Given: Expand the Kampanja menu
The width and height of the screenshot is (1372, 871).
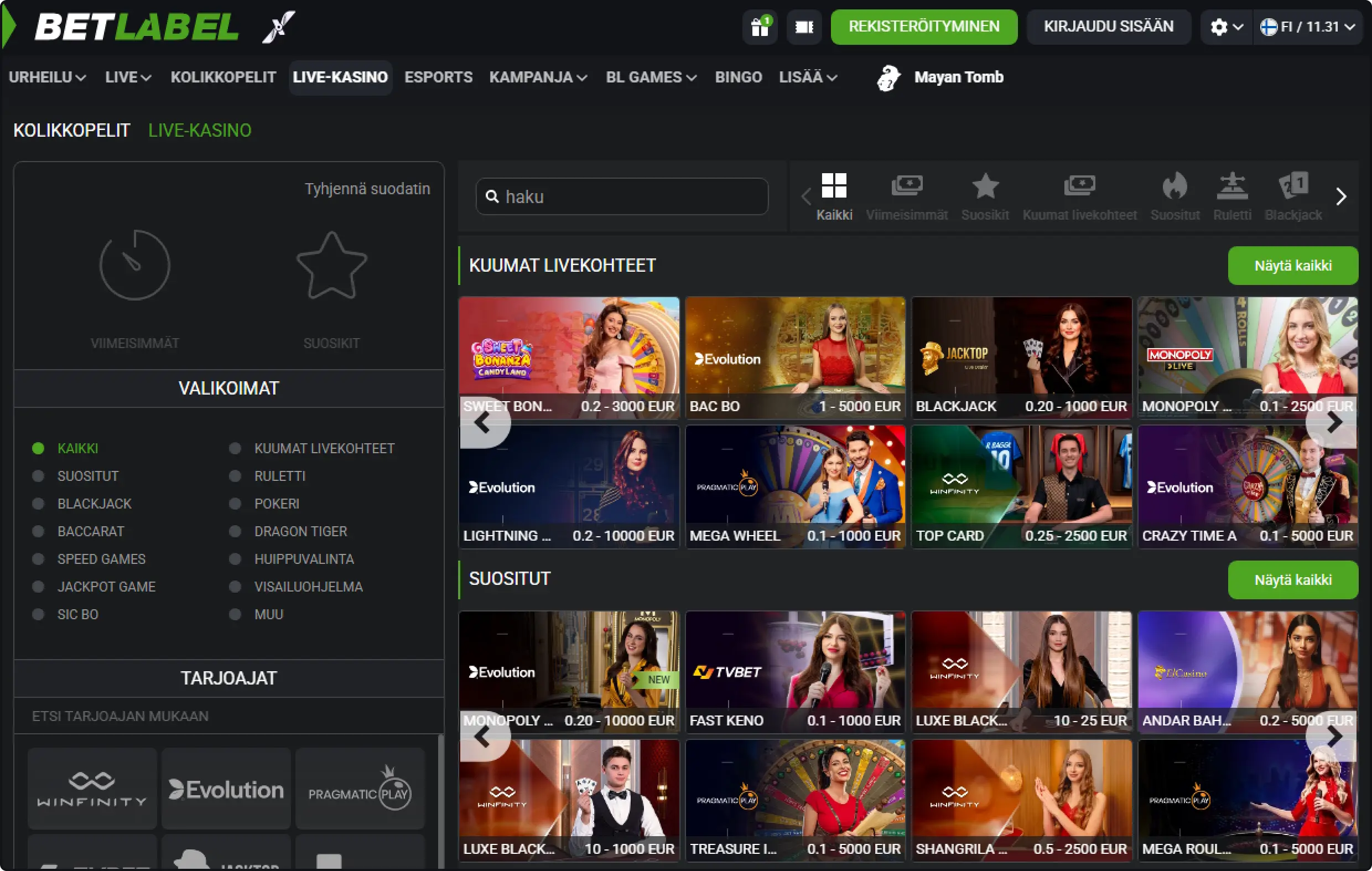Looking at the screenshot, I should tap(538, 77).
